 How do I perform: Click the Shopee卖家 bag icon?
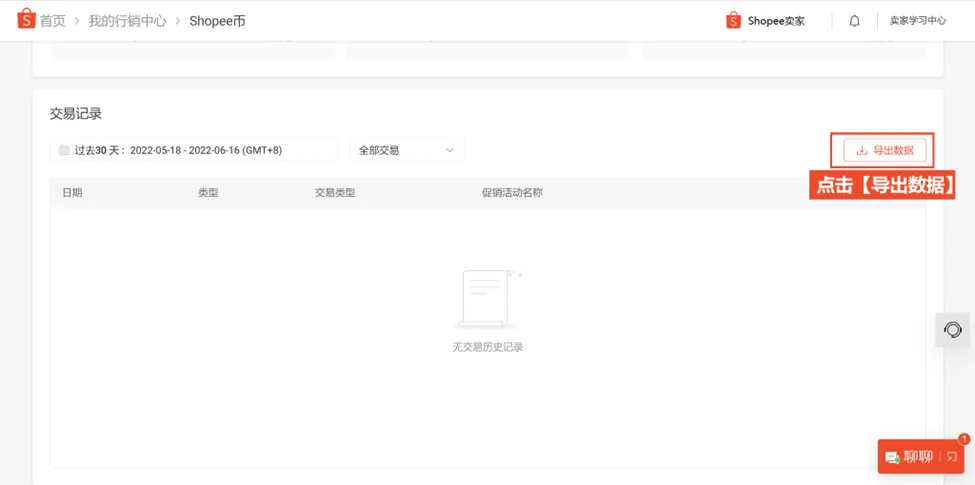tap(734, 21)
